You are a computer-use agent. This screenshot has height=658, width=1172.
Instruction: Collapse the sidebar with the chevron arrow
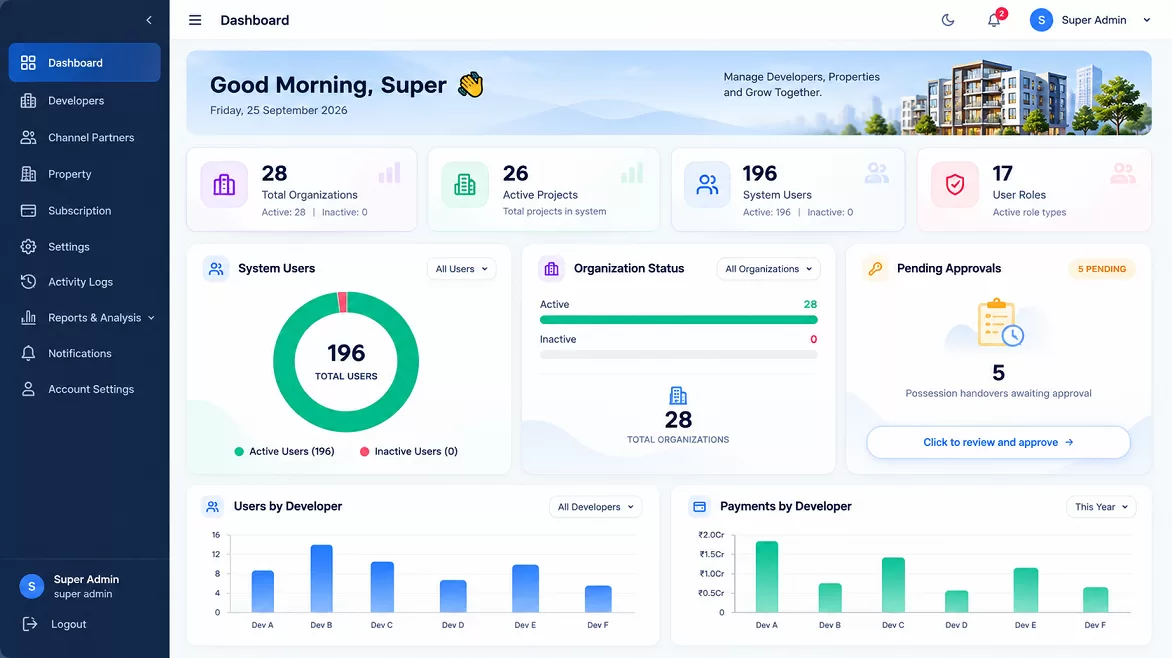(149, 20)
